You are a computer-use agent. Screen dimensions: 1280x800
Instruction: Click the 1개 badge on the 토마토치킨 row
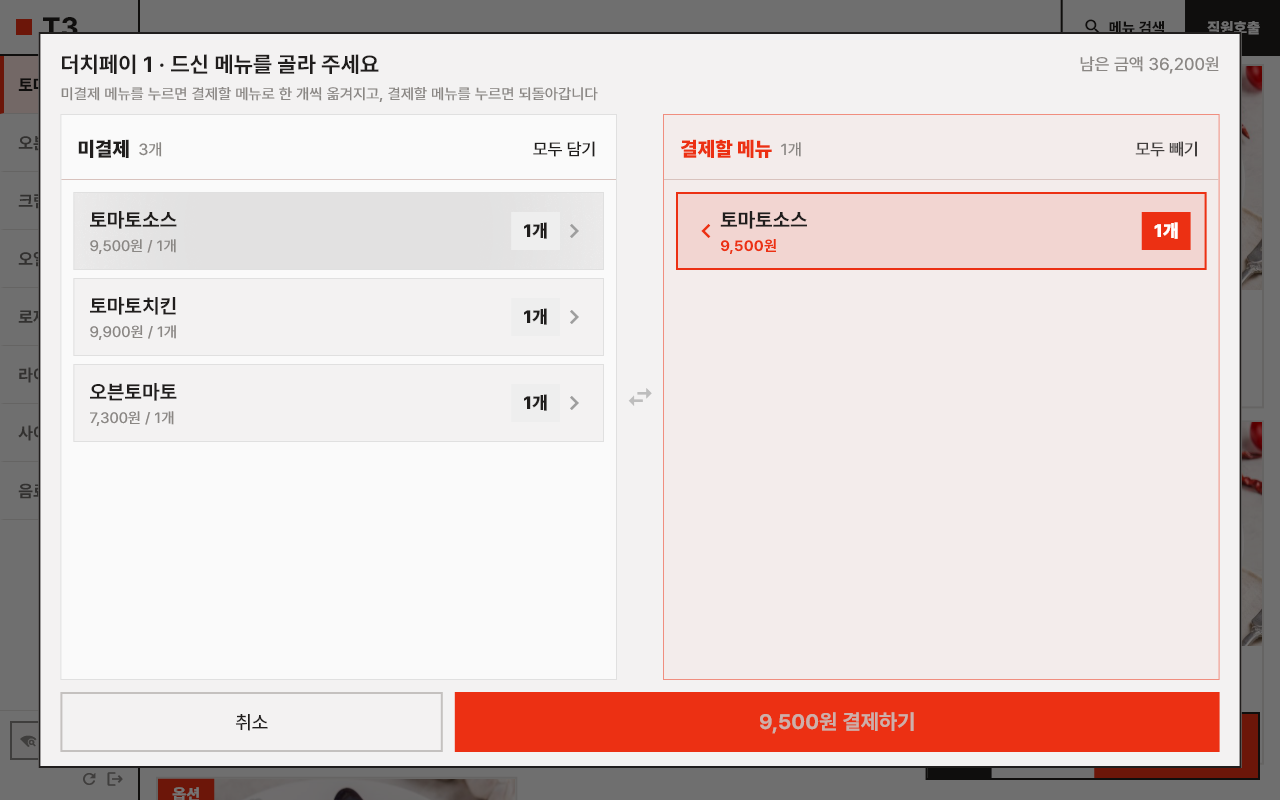[x=535, y=317]
